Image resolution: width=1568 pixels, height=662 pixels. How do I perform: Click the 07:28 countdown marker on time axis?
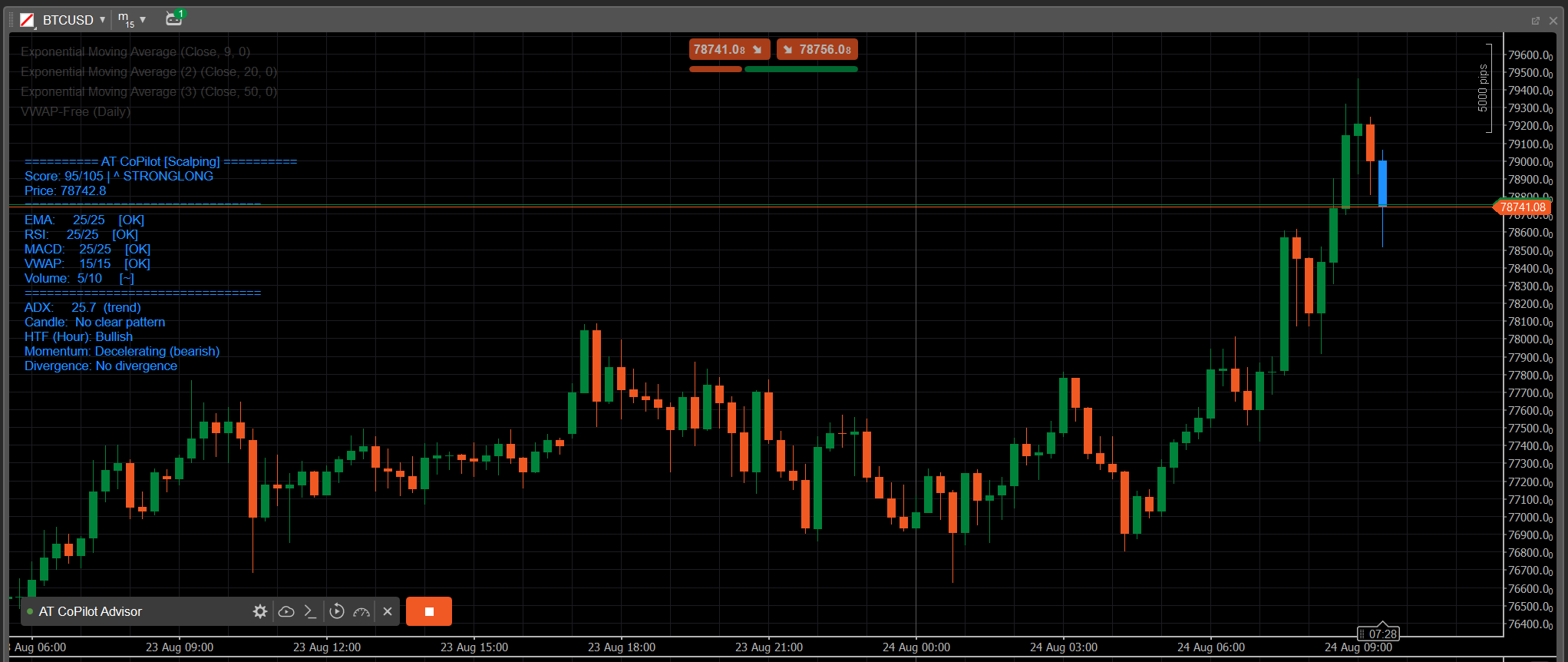1378,634
